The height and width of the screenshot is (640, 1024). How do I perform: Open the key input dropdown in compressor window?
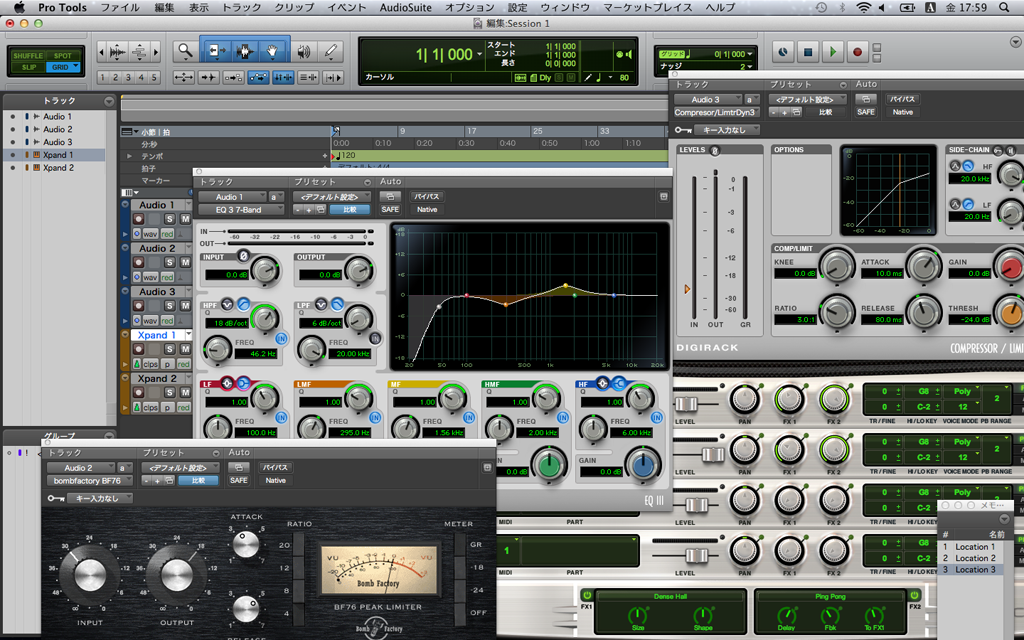[x=726, y=130]
